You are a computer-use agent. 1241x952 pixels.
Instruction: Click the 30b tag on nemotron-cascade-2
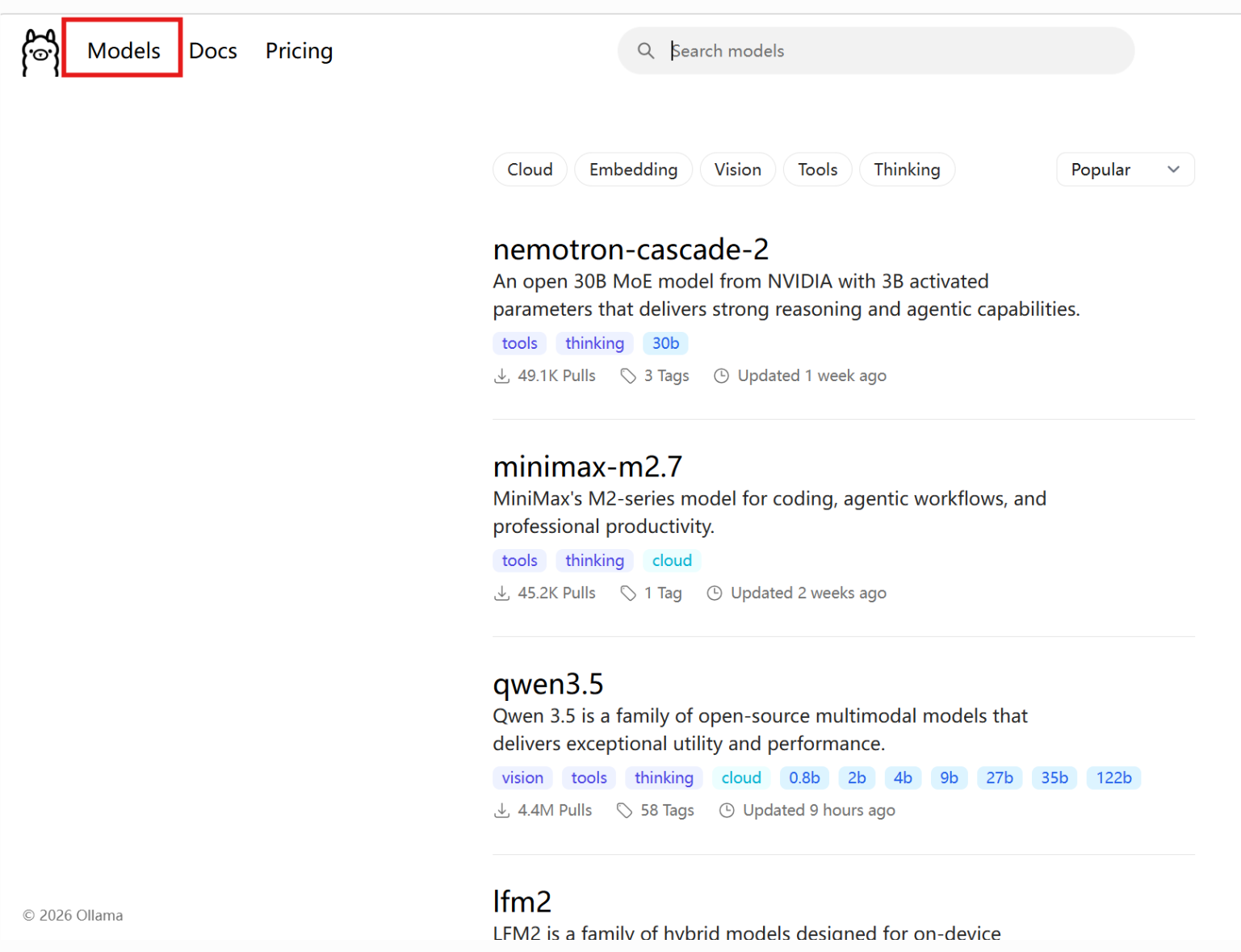tap(665, 343)
